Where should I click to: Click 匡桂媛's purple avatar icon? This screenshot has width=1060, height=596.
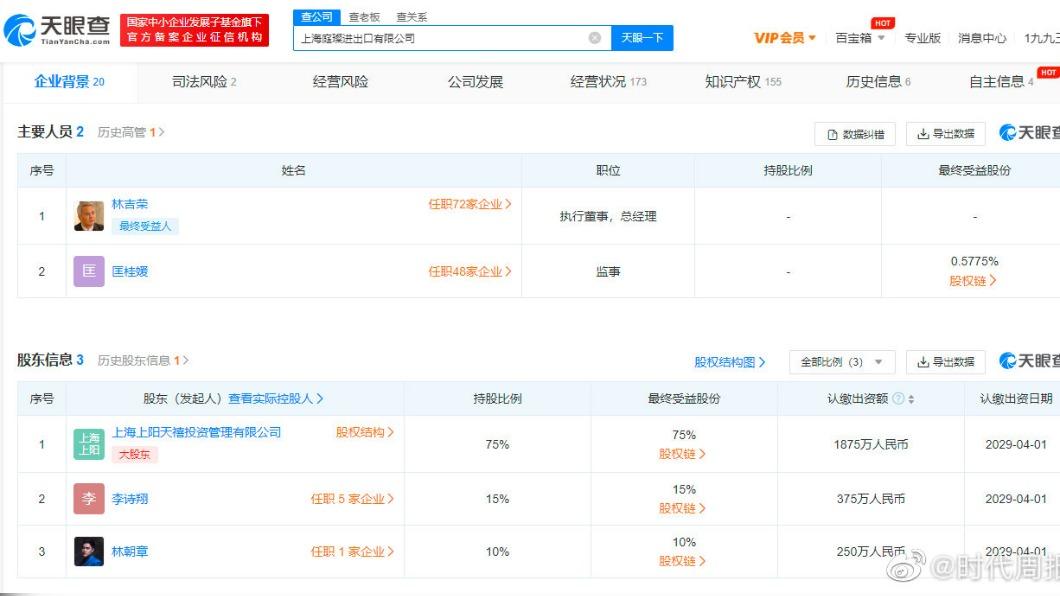pyautogui.click(x=89, y=272)
